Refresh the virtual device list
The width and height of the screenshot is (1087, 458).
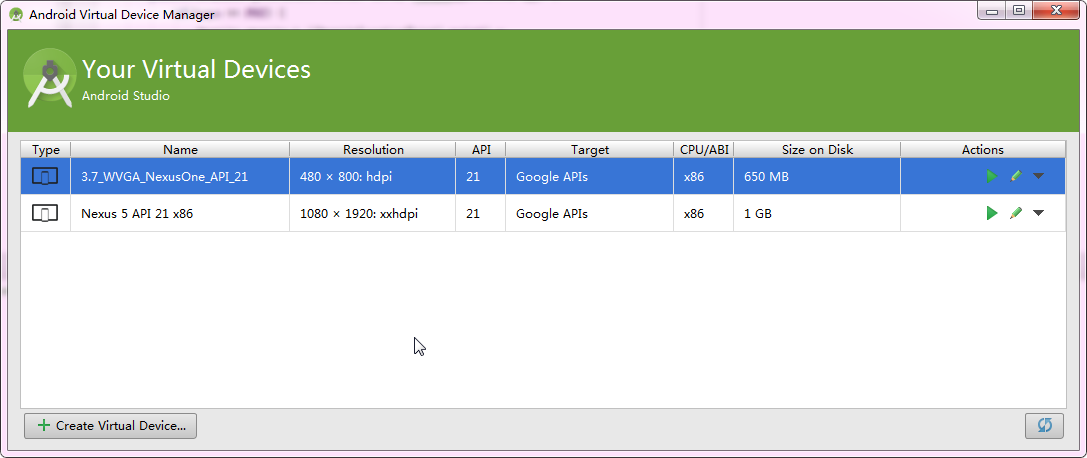[1044, 425]
